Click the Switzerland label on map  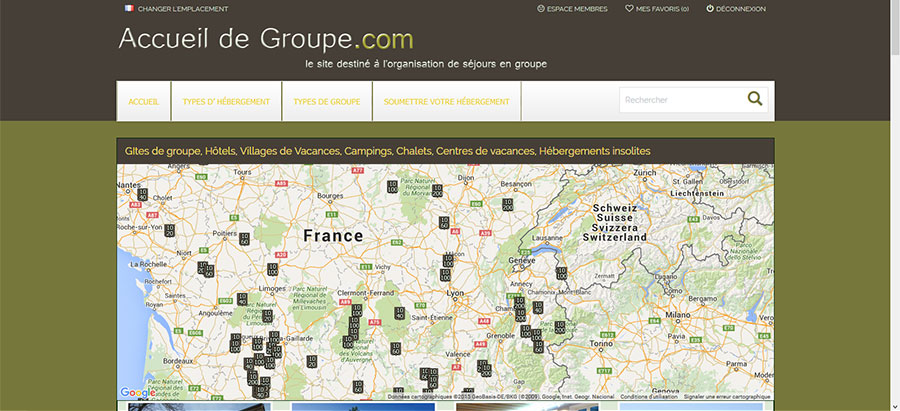pos(615,237)
